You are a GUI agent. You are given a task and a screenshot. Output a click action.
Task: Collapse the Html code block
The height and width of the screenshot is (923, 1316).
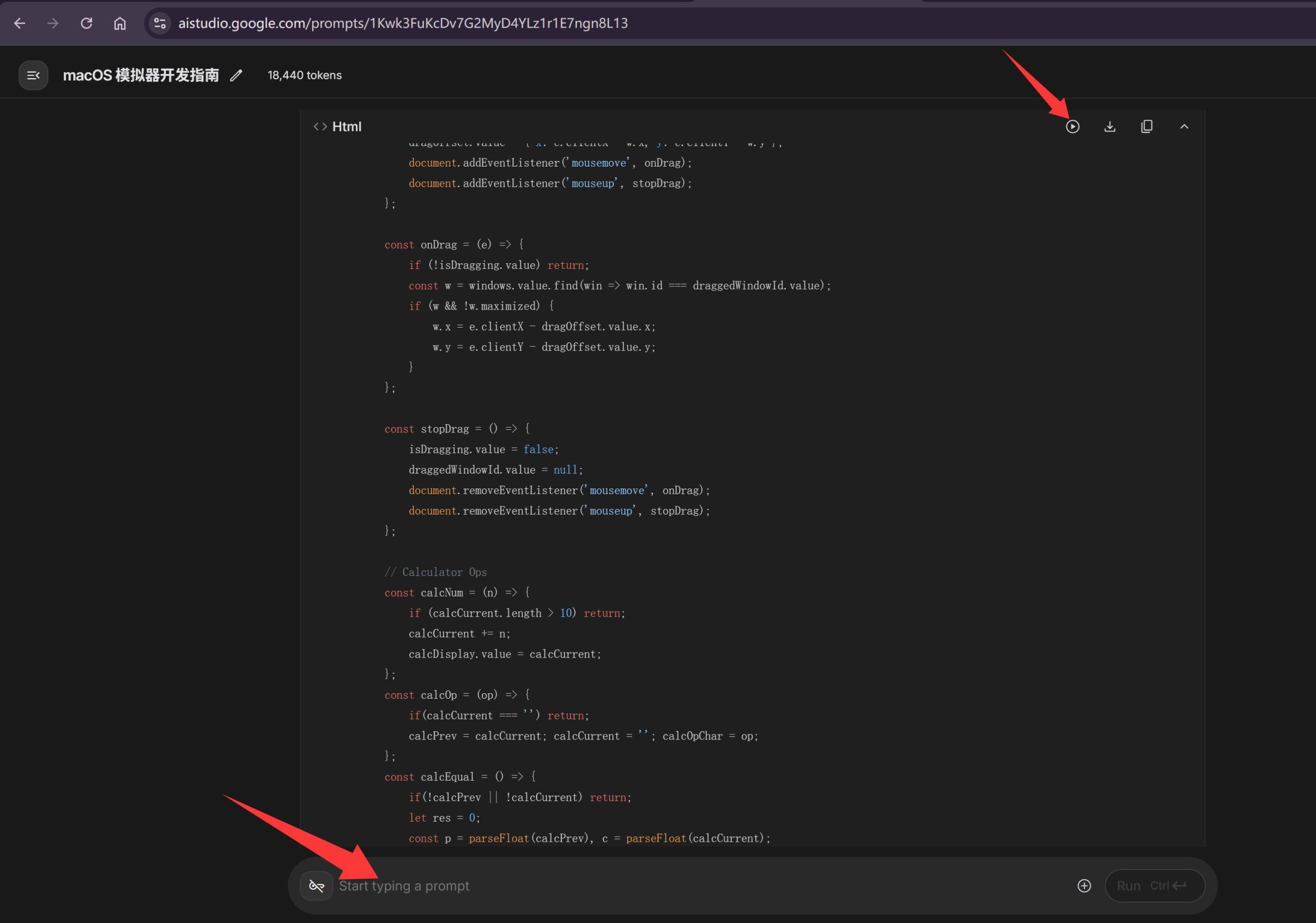[x=1184, y=126]
